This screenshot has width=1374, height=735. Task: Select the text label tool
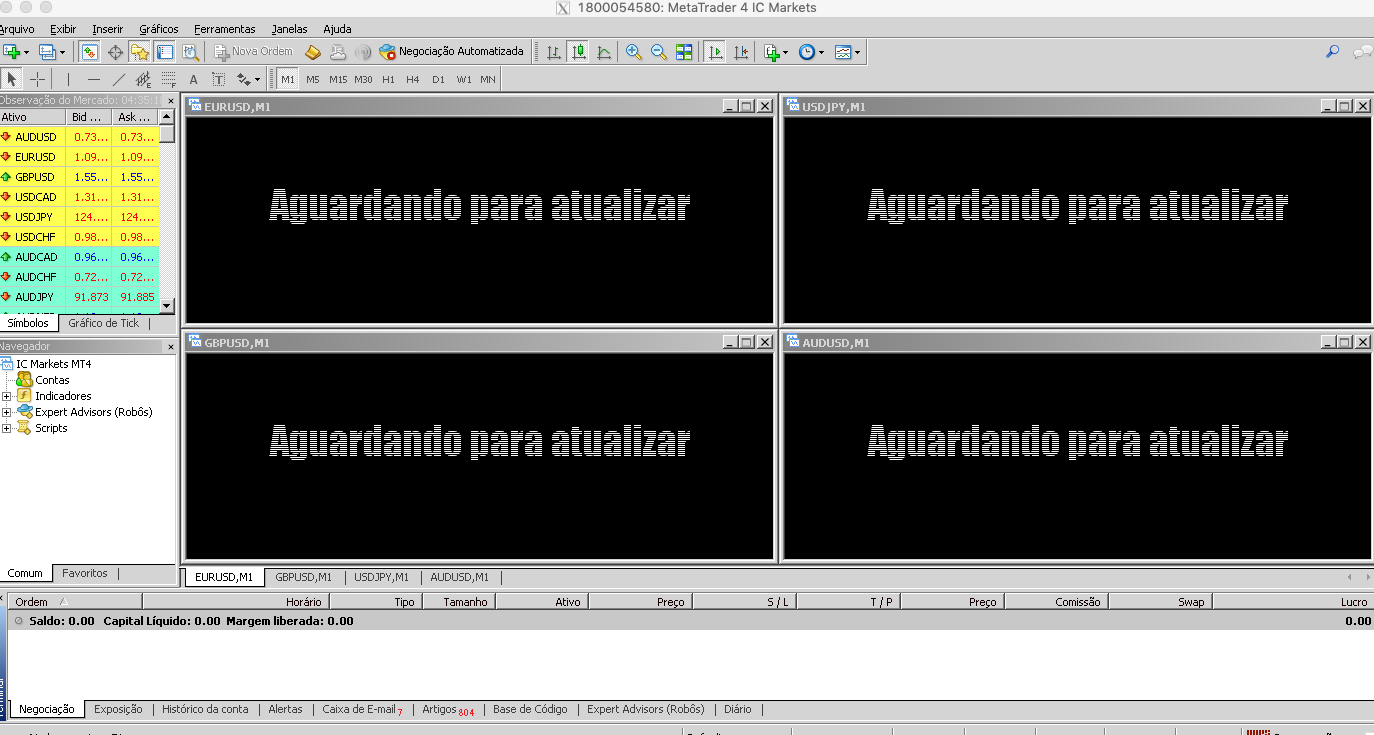[x=218, y=79]
